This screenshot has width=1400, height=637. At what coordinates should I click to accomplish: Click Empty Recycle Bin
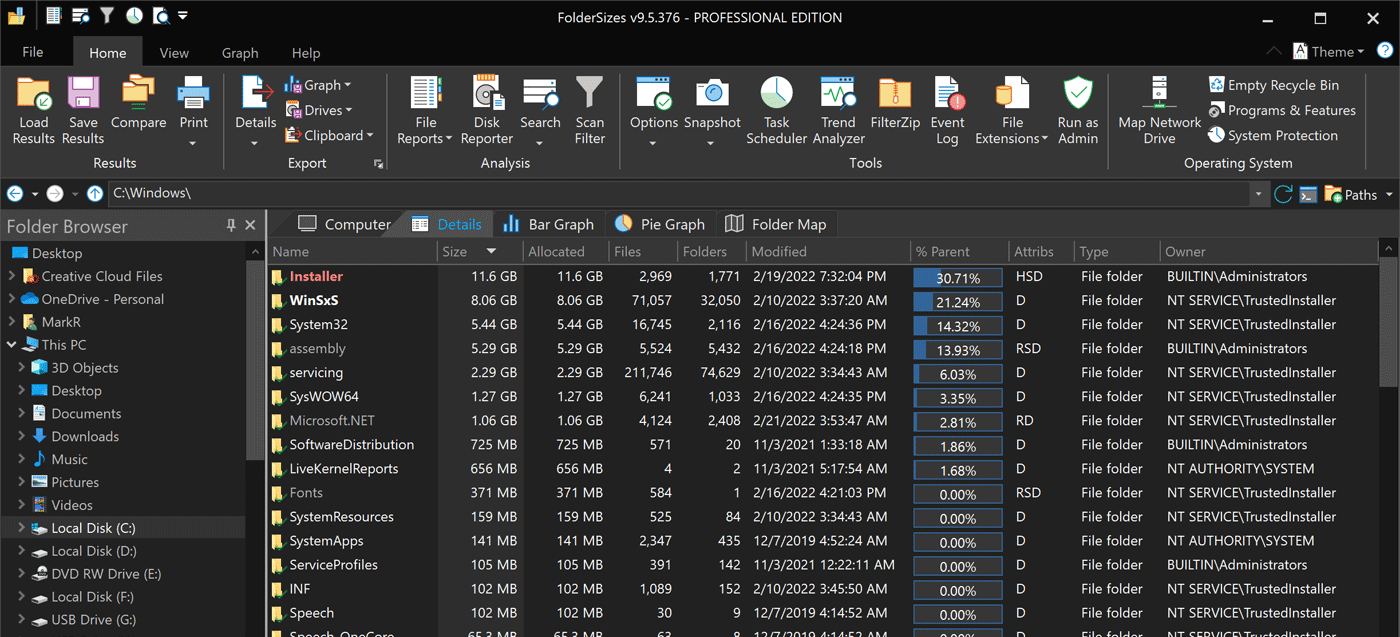(x=1273, y=85)
